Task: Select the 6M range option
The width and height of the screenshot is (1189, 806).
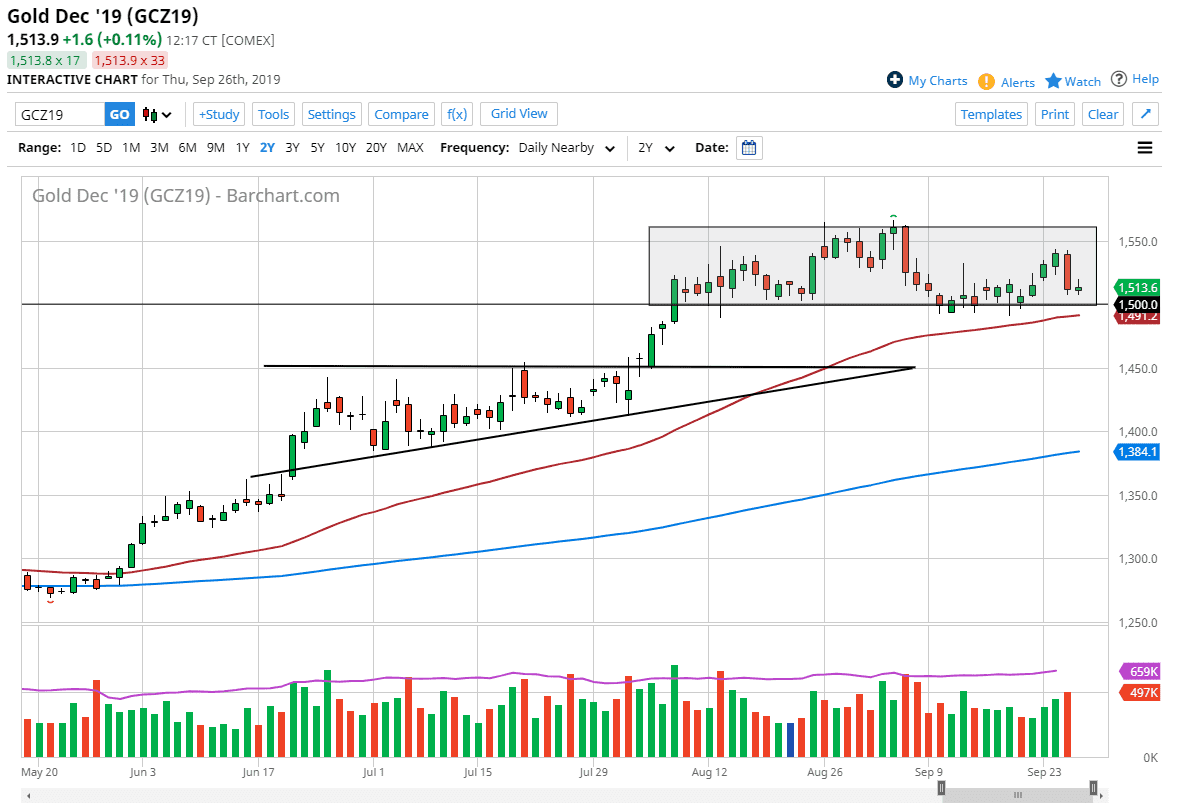Action: click(187, 146)
